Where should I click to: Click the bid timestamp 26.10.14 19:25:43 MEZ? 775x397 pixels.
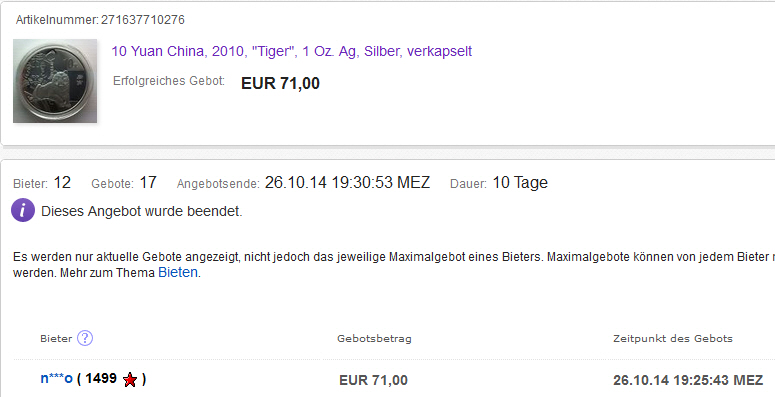tap(688, 380)
